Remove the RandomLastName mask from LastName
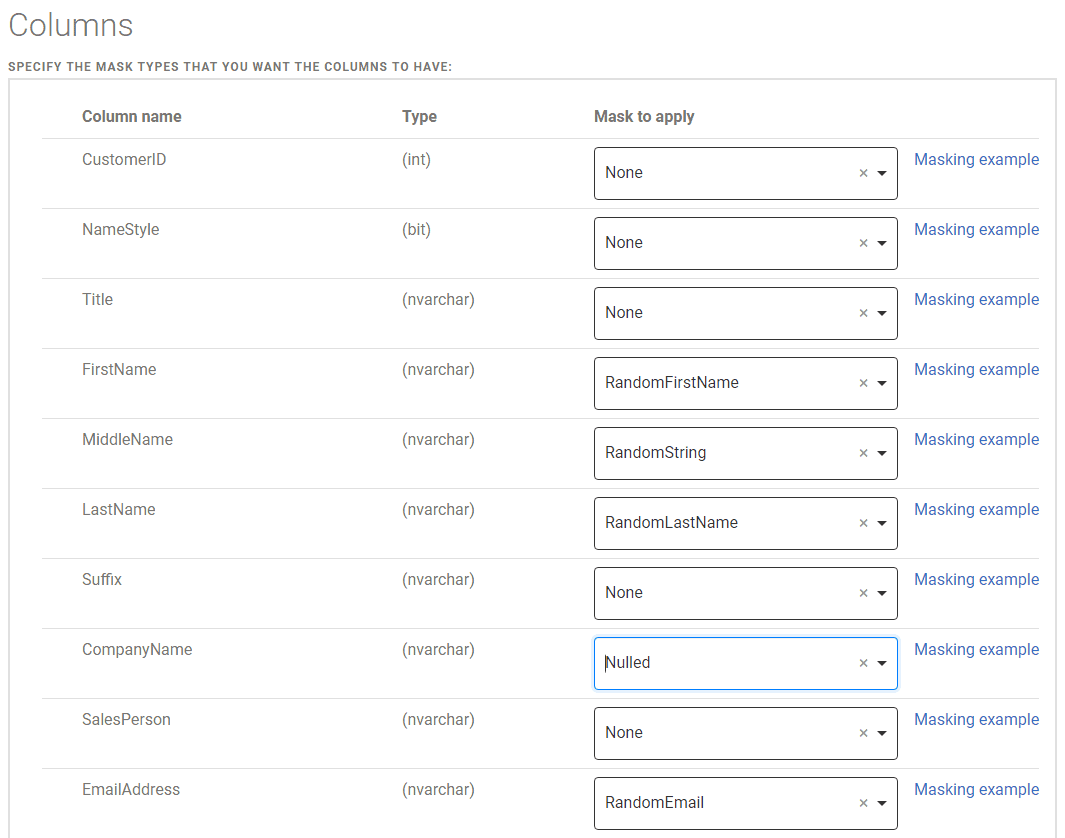Viewport: 1065px width, 838px height. (x=862, y=523)
